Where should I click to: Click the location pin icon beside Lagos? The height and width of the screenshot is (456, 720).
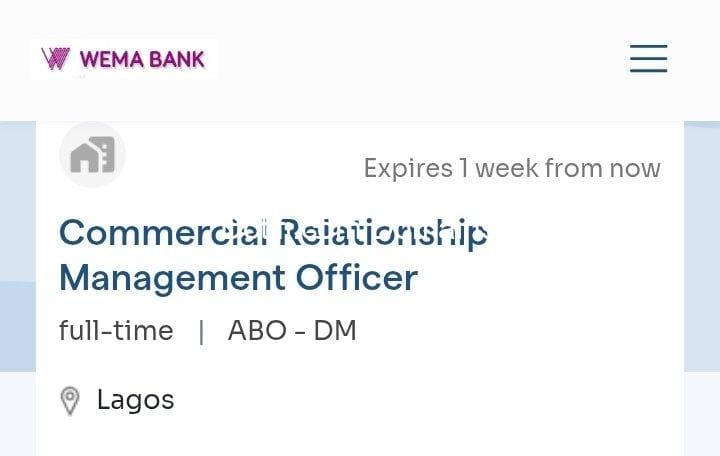(70, 401)
